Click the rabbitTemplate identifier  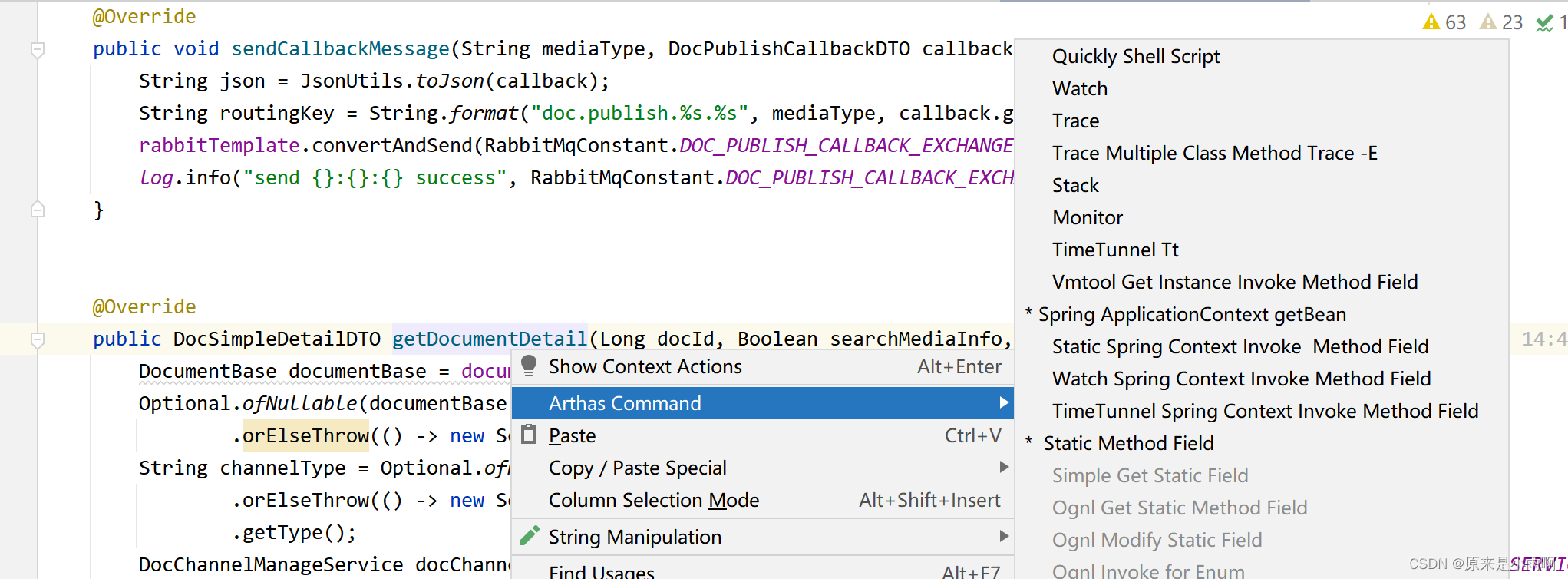pos(219,145)
